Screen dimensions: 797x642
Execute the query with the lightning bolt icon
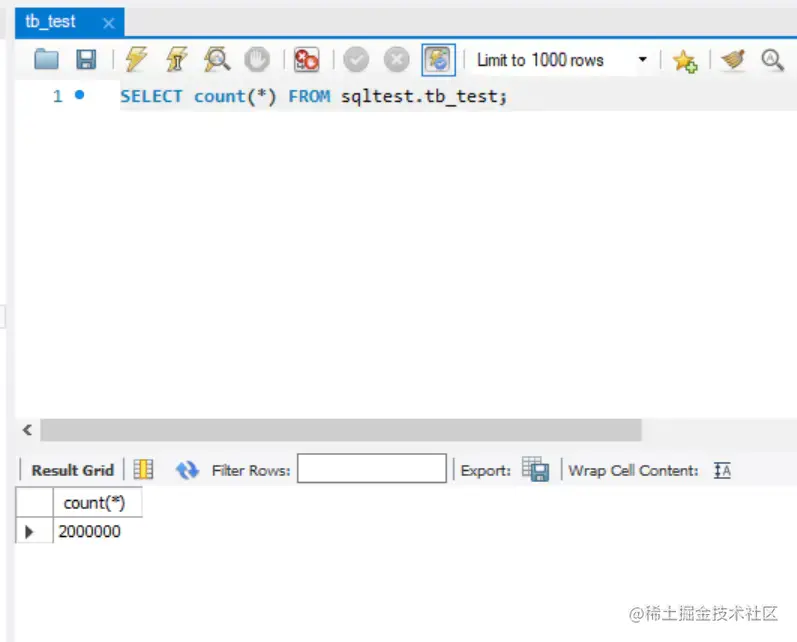click(x=136, y=59)
